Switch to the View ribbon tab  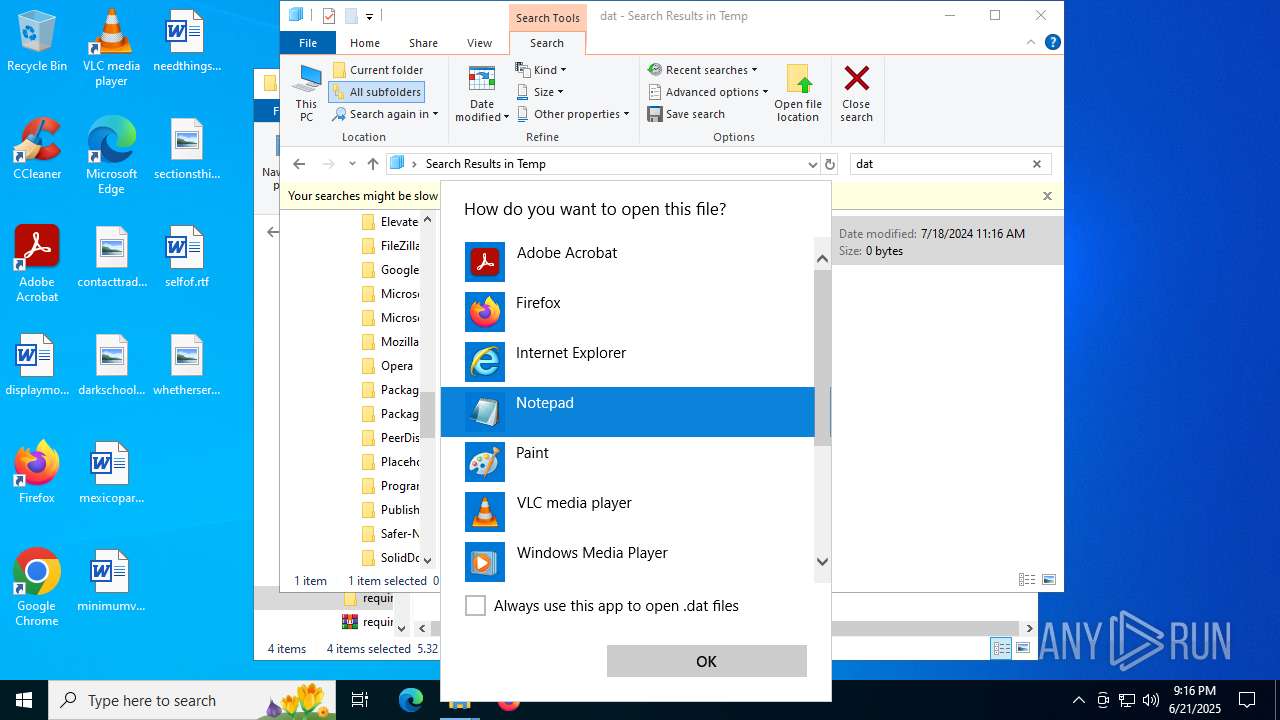point(480,43)
